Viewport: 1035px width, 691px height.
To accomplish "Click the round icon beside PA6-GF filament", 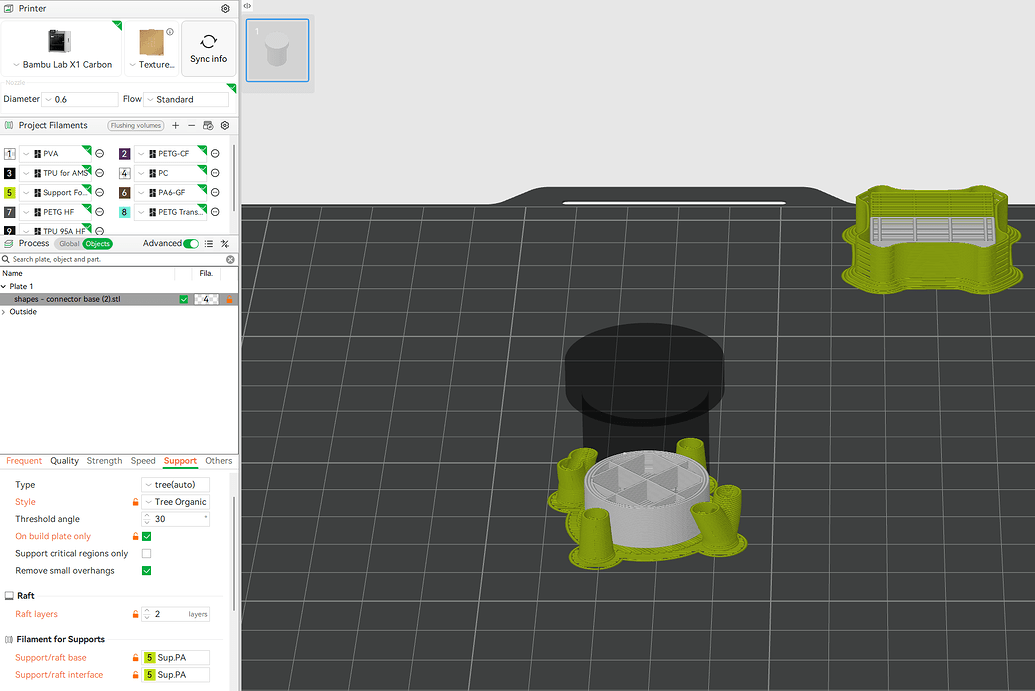I will tap(215, 193).
